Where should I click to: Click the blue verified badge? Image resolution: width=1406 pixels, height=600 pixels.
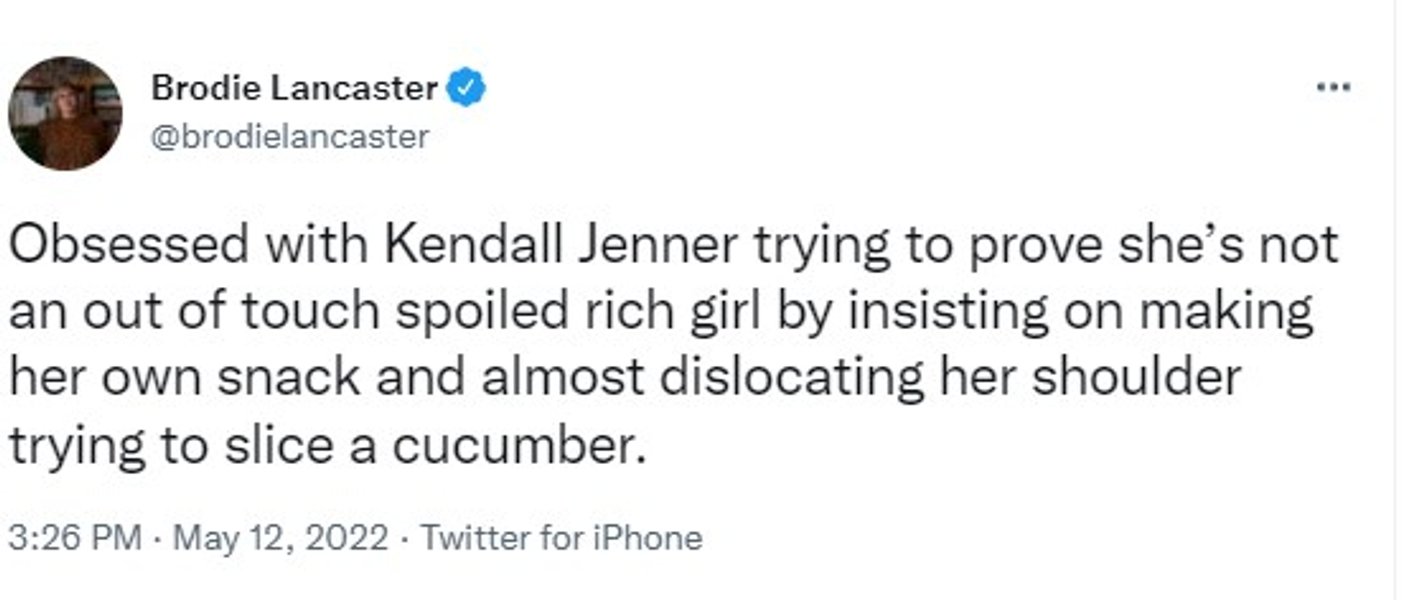(x=466, y=89)
